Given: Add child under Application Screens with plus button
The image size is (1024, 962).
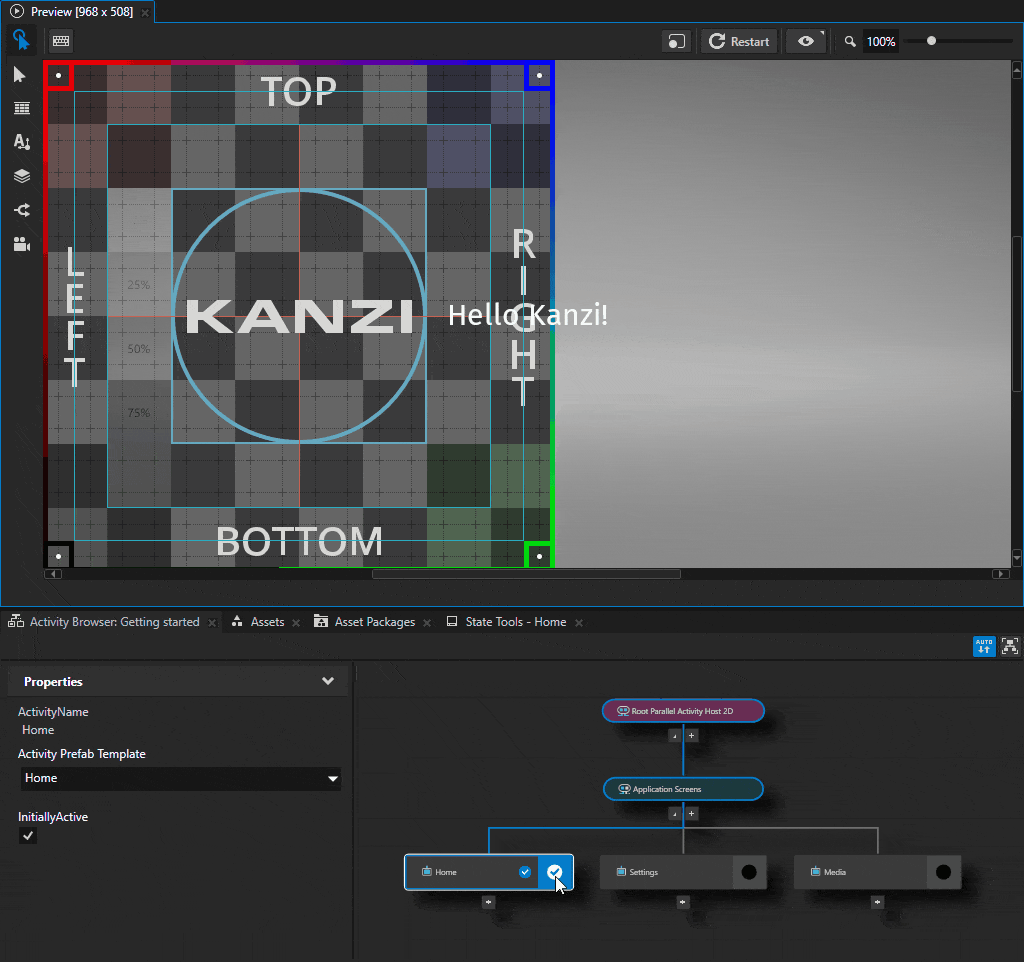Looking at the screenshot, I should click(x=691, y=814).
